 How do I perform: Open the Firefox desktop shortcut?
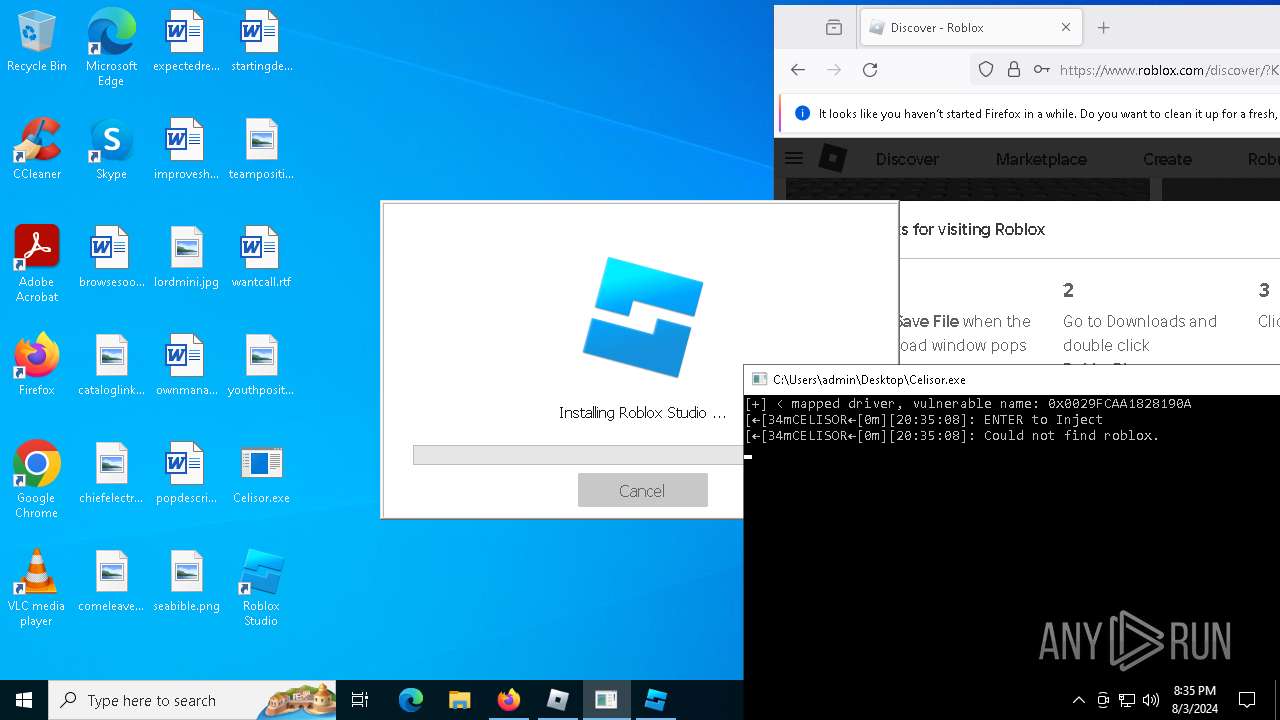point(37,365)
